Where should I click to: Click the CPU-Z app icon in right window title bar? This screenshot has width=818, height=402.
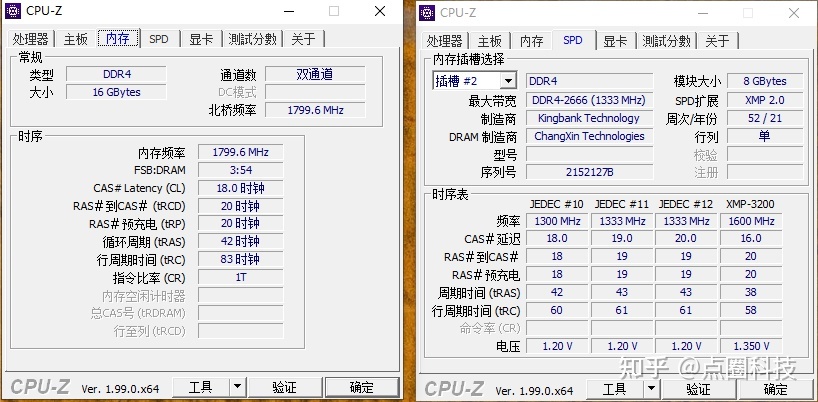(427, 13)
